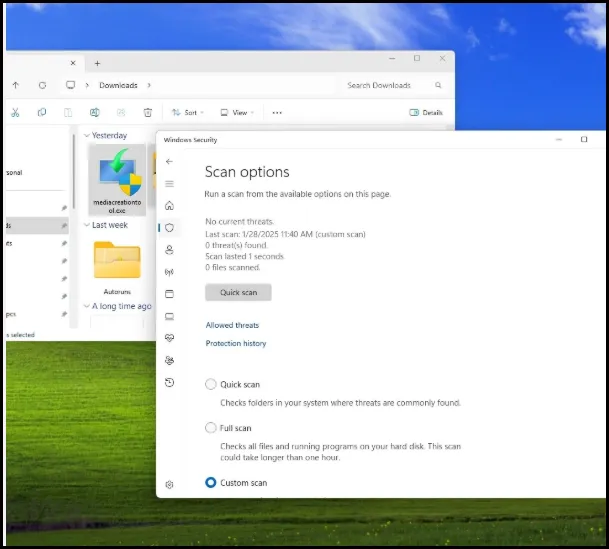The width and height of the screenshot is (609, 549).
Task: Click Downloads in the address breadcrumb
Action: (118, 85)
